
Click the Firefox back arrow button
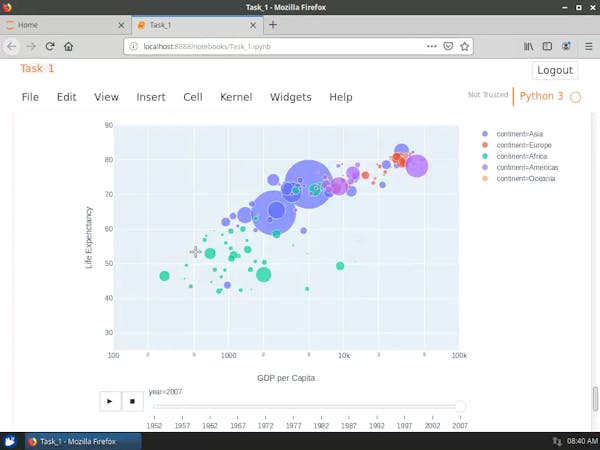pyautogui.click(x=11, y=47)
